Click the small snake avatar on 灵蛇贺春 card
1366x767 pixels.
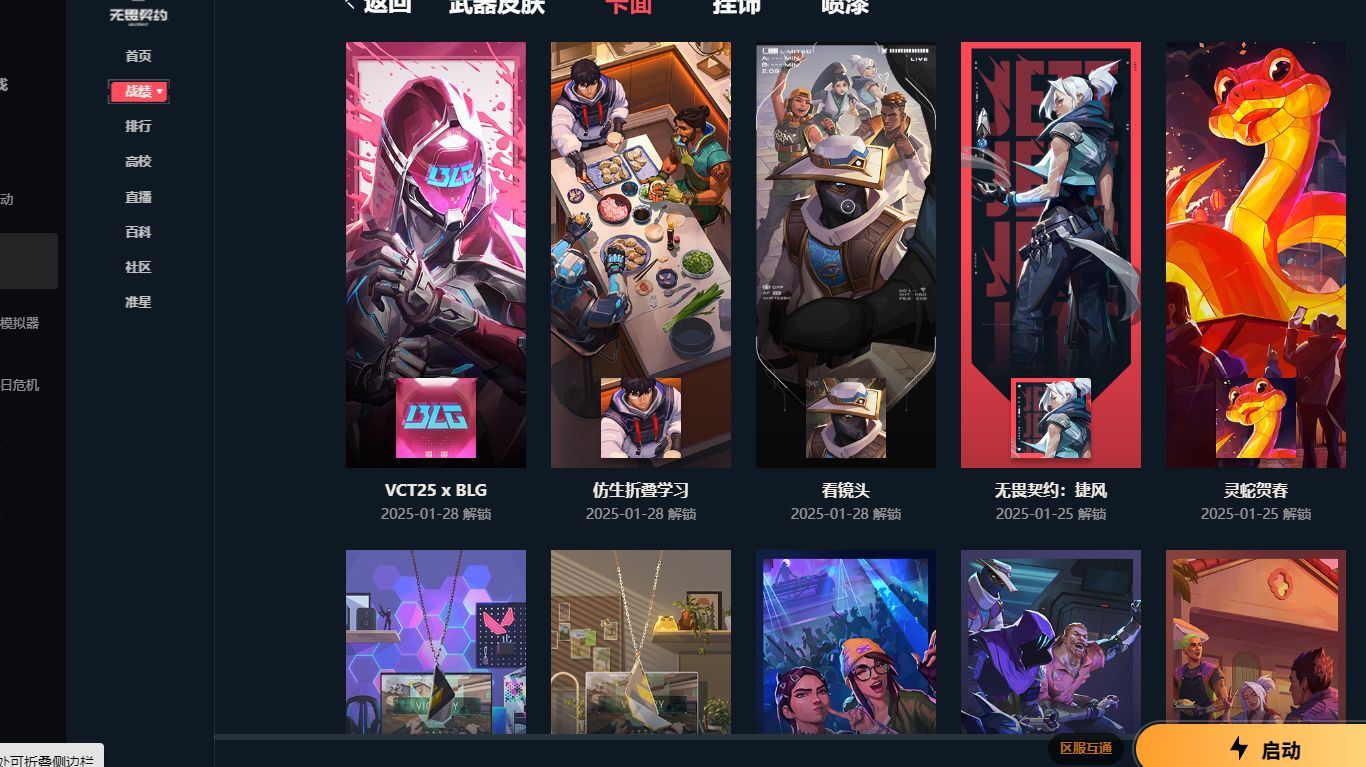pyautogui.click(x=1256, y=418)
